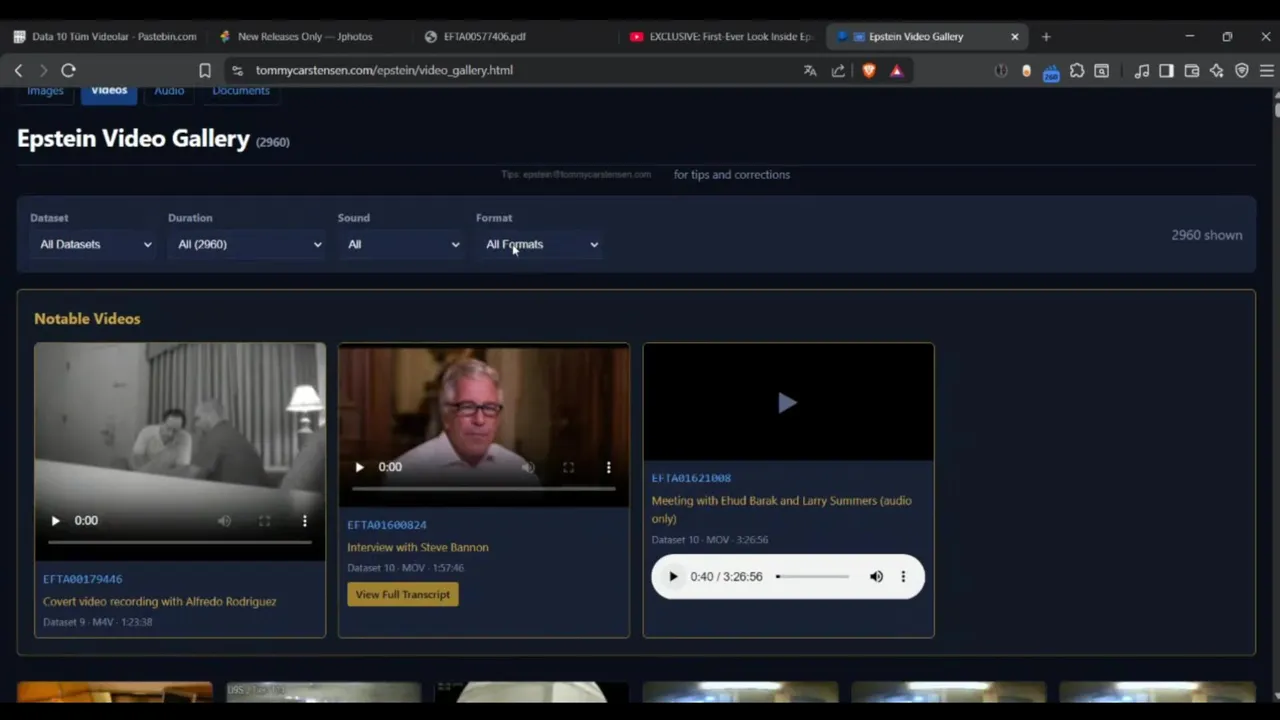
Task: Bookmark this page using the bookmark icon
Action: (205, 71)
